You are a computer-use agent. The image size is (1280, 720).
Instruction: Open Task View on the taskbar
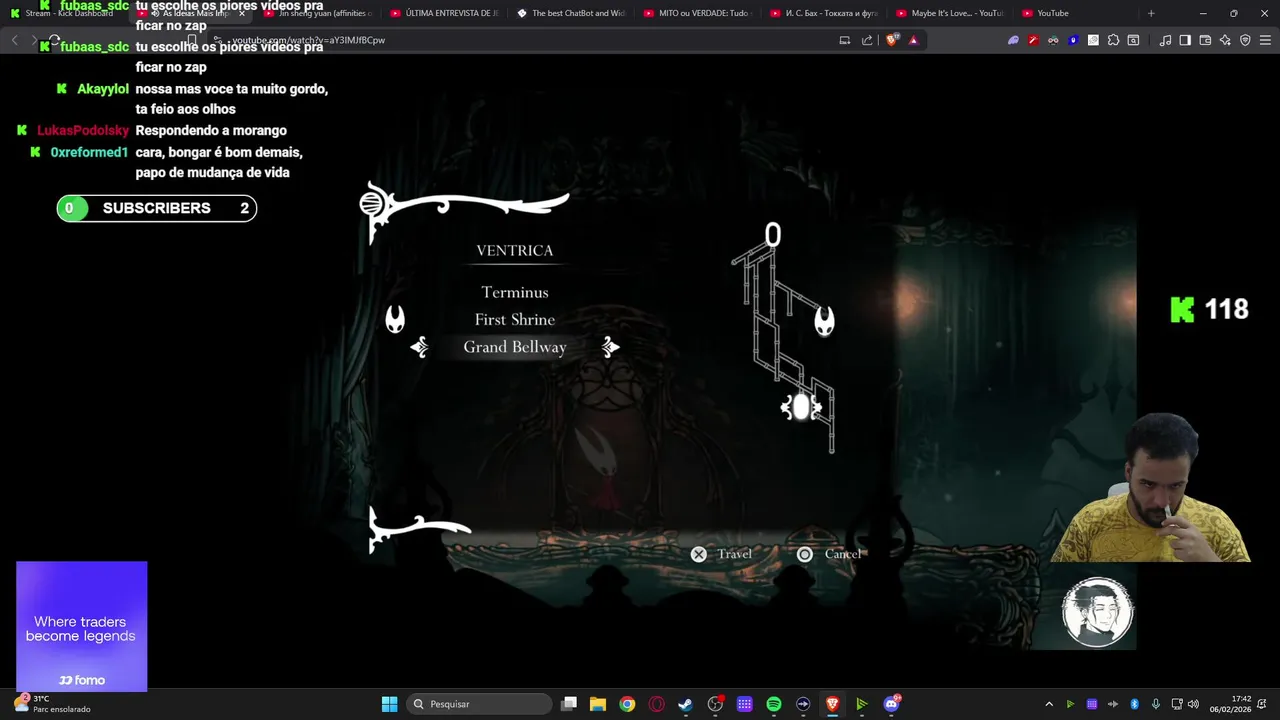[569, 704]
